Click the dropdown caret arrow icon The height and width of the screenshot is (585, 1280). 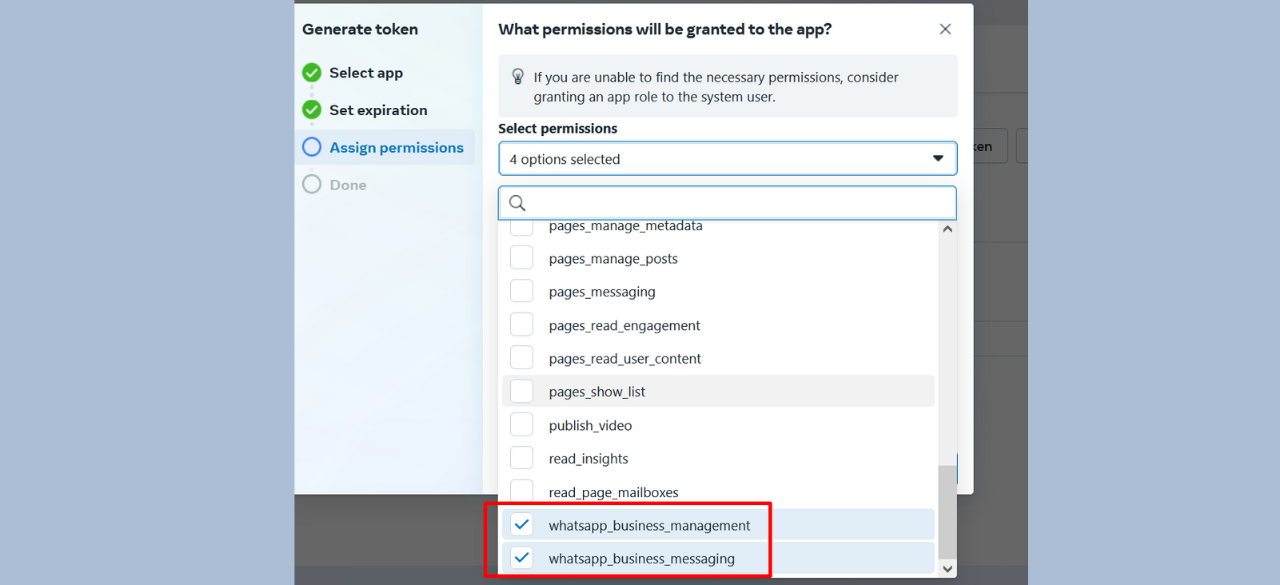coord(938,159)
